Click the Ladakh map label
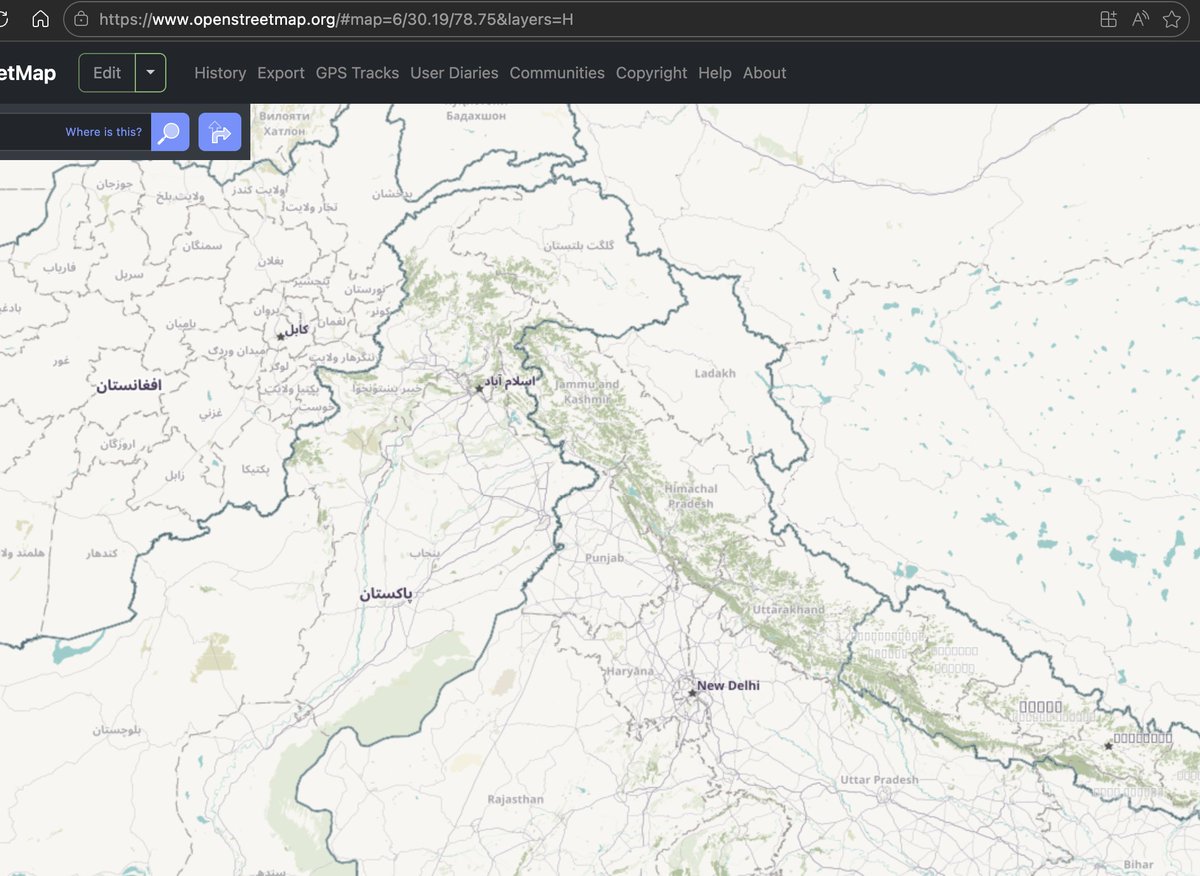The width and height of the screenshot is (1200, 876). [715, 373]
